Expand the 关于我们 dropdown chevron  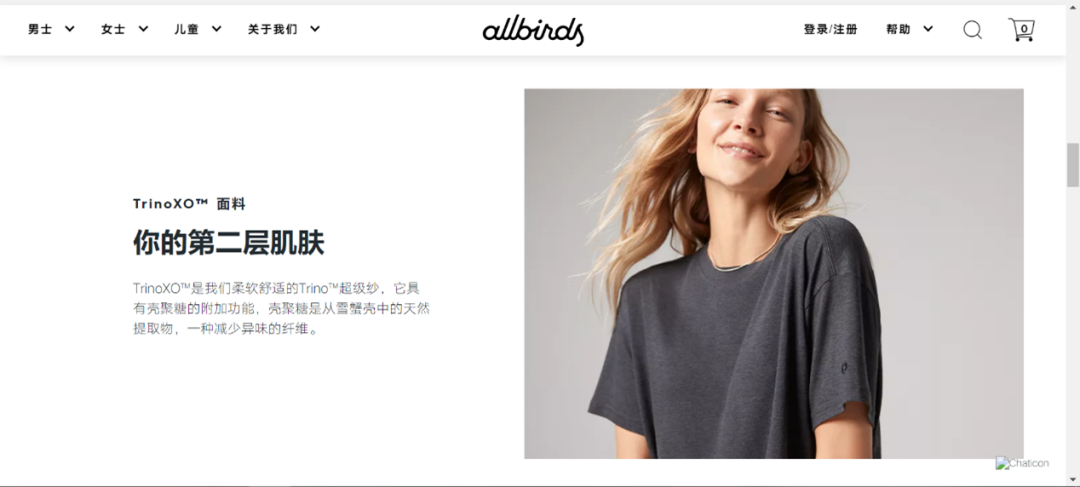pyautogui.click(x=315, y=29)
